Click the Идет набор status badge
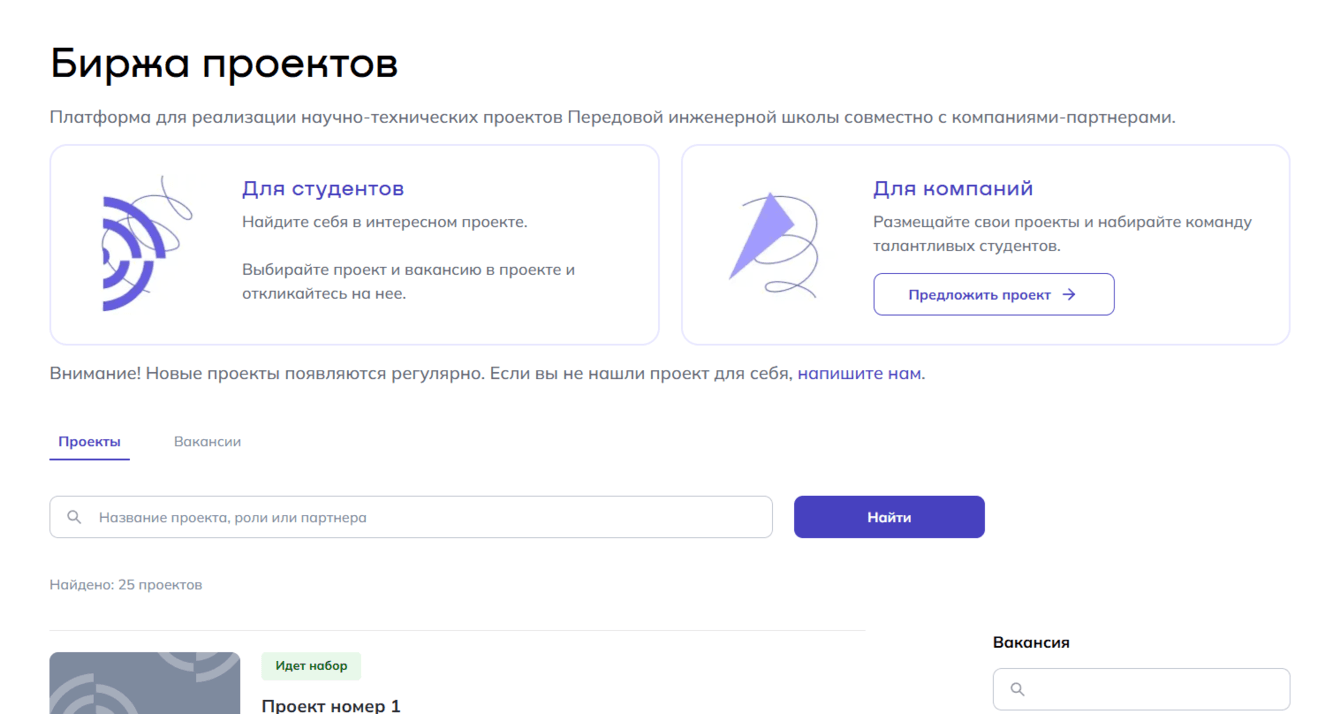The height and width of the screenshot is (714, 1340). pyautogui.click(x=311, y=666)
